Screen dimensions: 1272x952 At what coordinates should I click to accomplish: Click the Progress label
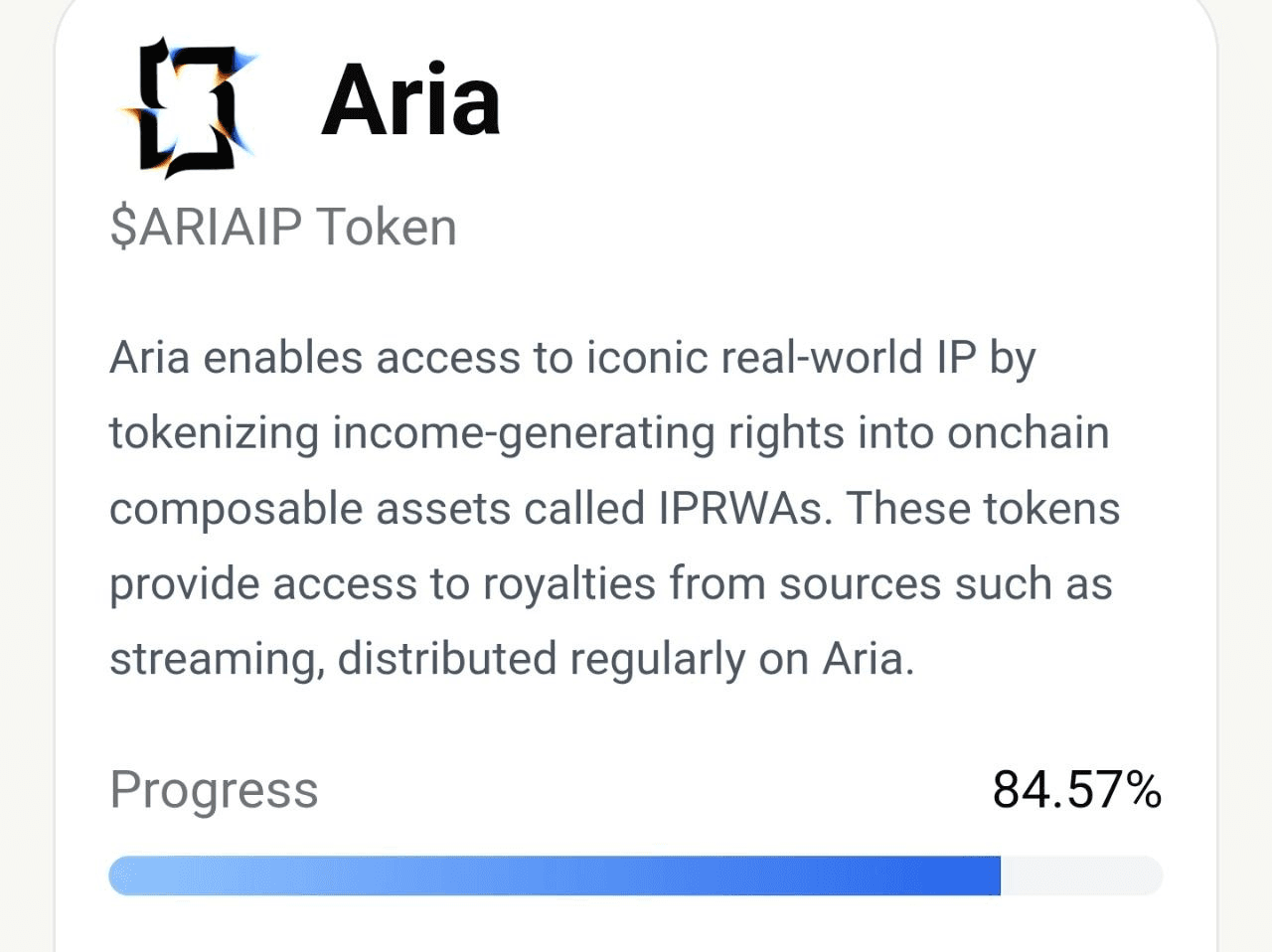pos(214,790)
